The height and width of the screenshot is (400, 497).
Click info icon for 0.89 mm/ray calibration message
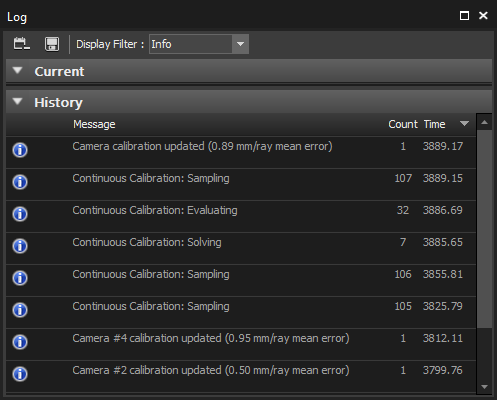[x=20, y=150]
